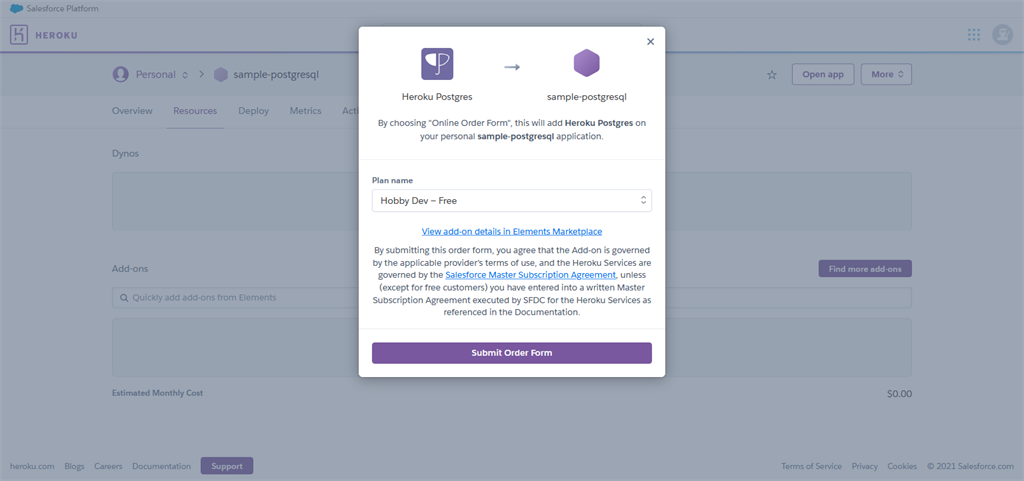The height and width of the screenshot is (481, 1024).
Task: Open the app grid launcher icon
Action: pyautogui.click(x=974, y=35)
